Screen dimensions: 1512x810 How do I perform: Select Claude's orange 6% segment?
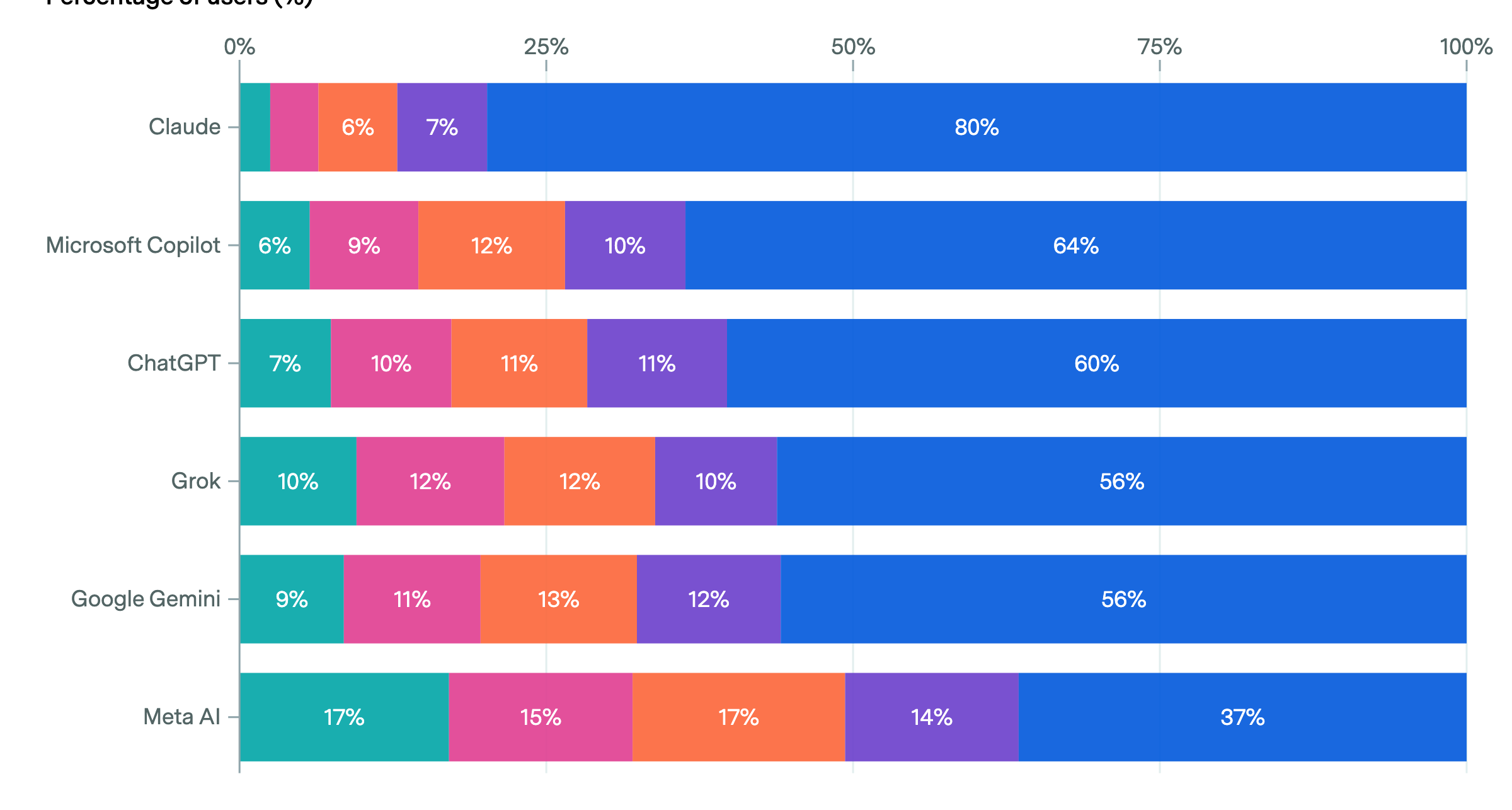point(357,127)
